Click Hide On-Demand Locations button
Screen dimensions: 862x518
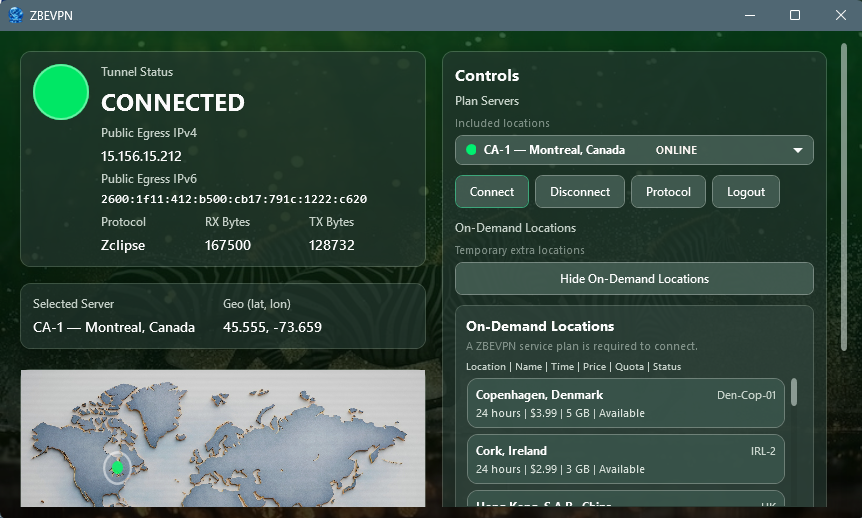tap(634, 279)
